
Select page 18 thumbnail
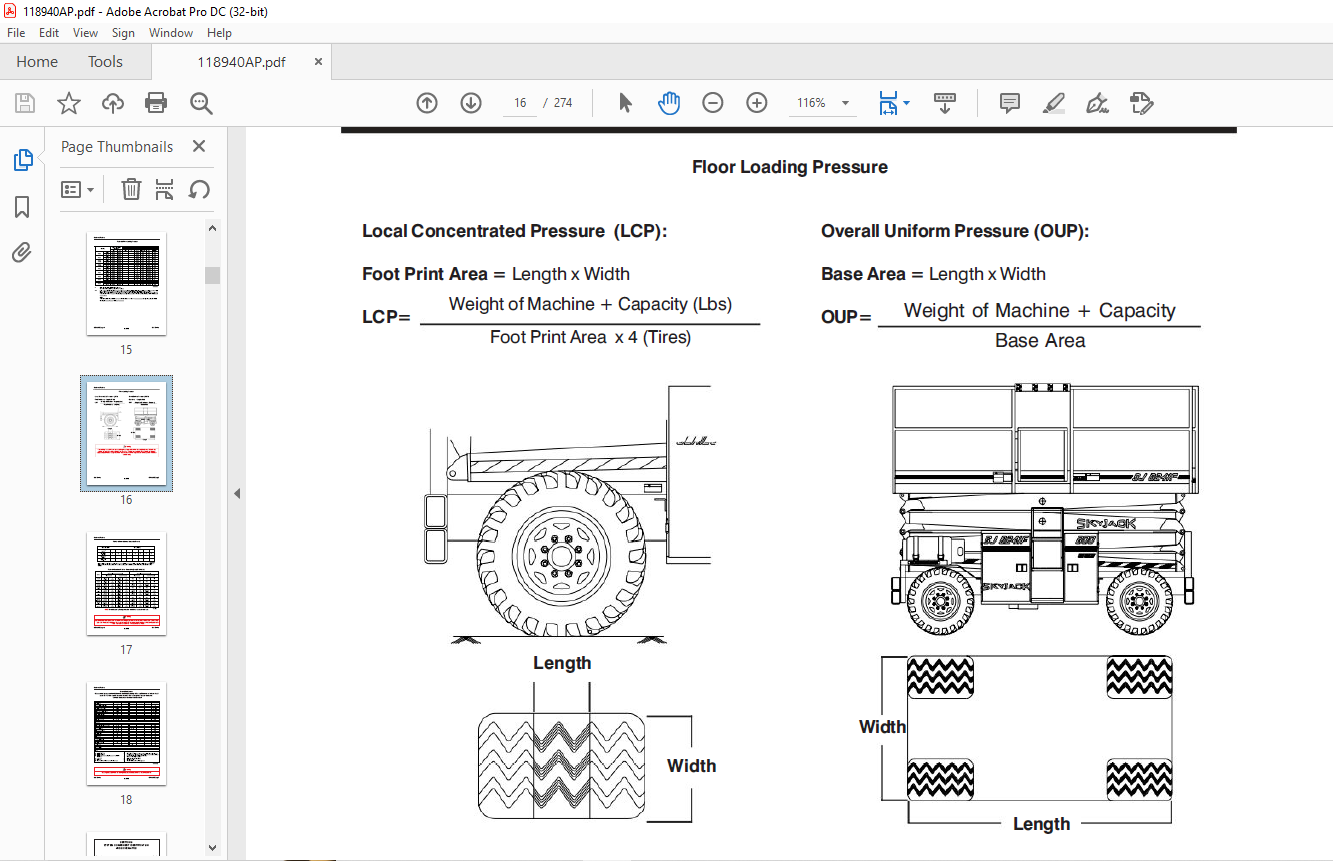coord(126,733)
